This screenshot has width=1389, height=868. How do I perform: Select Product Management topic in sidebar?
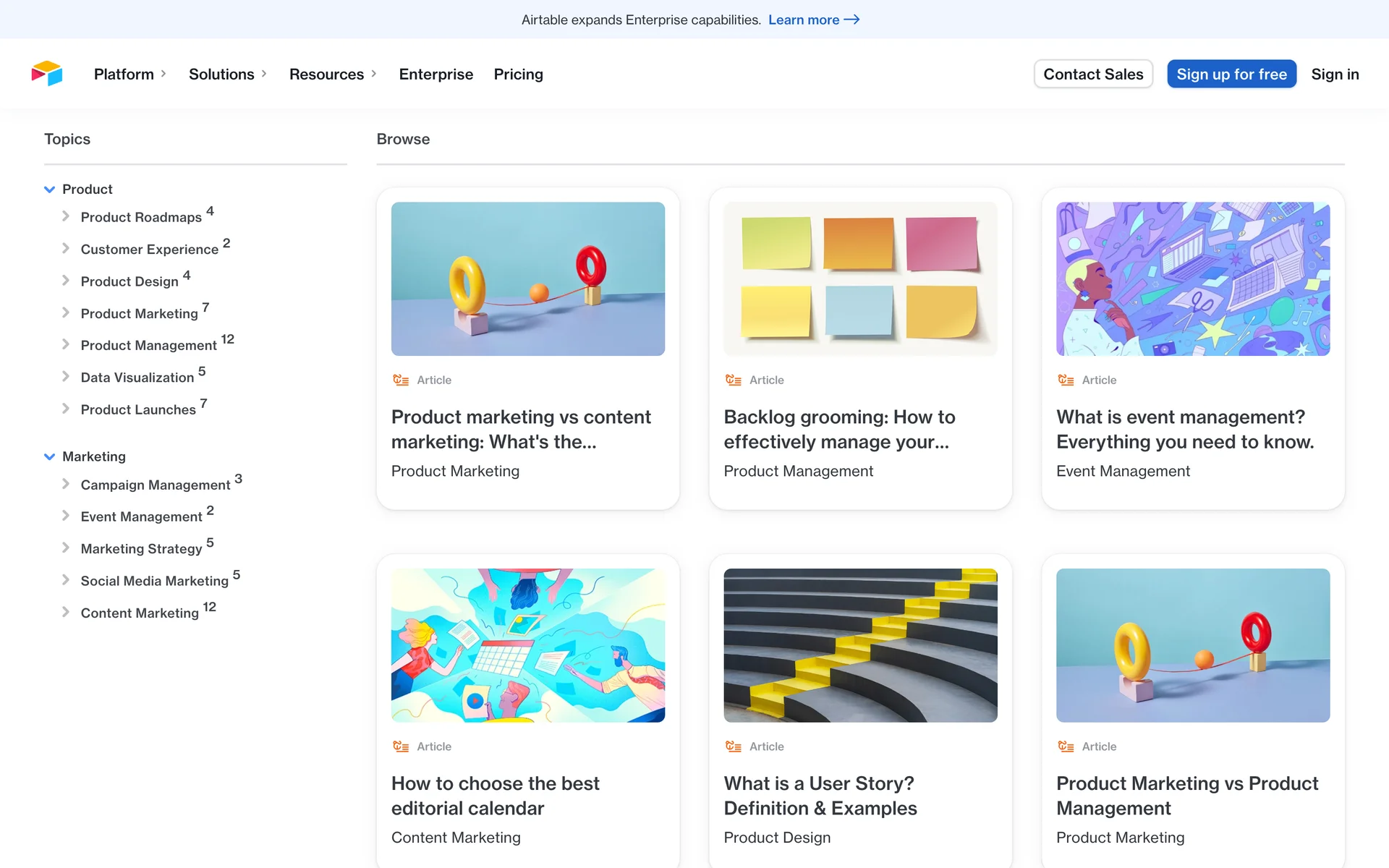point(148,345)
